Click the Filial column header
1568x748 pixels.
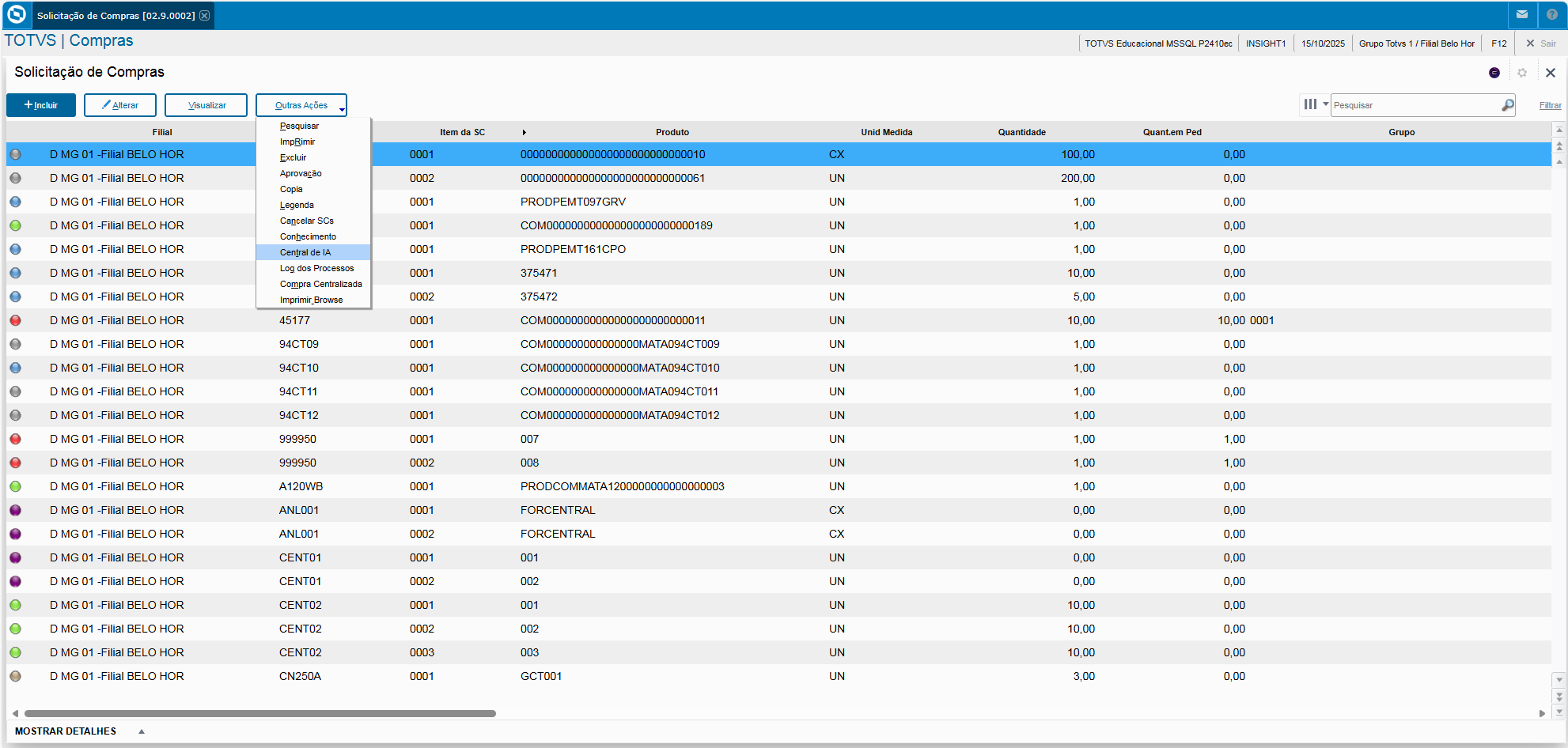[x=162, y=132]
